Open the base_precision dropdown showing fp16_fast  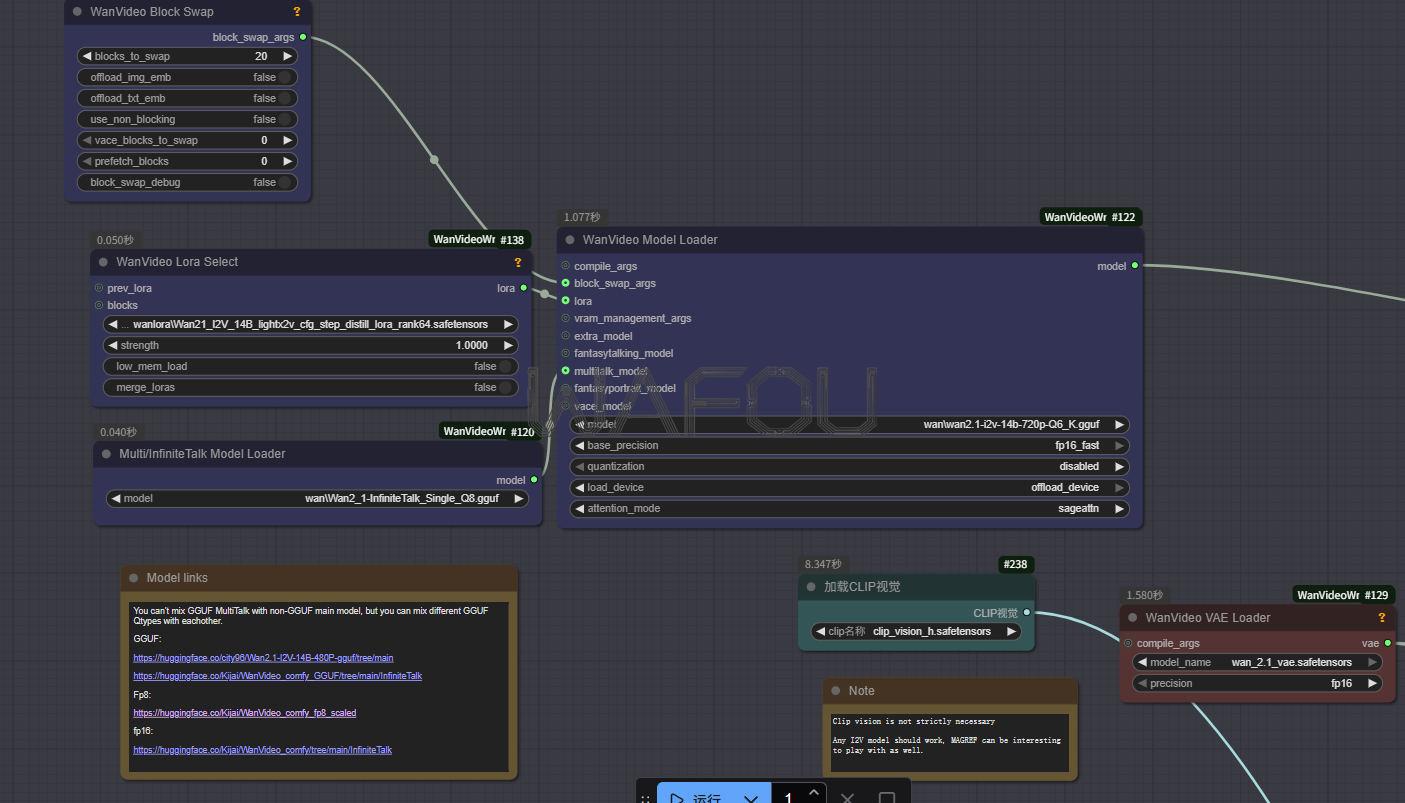(x=849, y=446)
